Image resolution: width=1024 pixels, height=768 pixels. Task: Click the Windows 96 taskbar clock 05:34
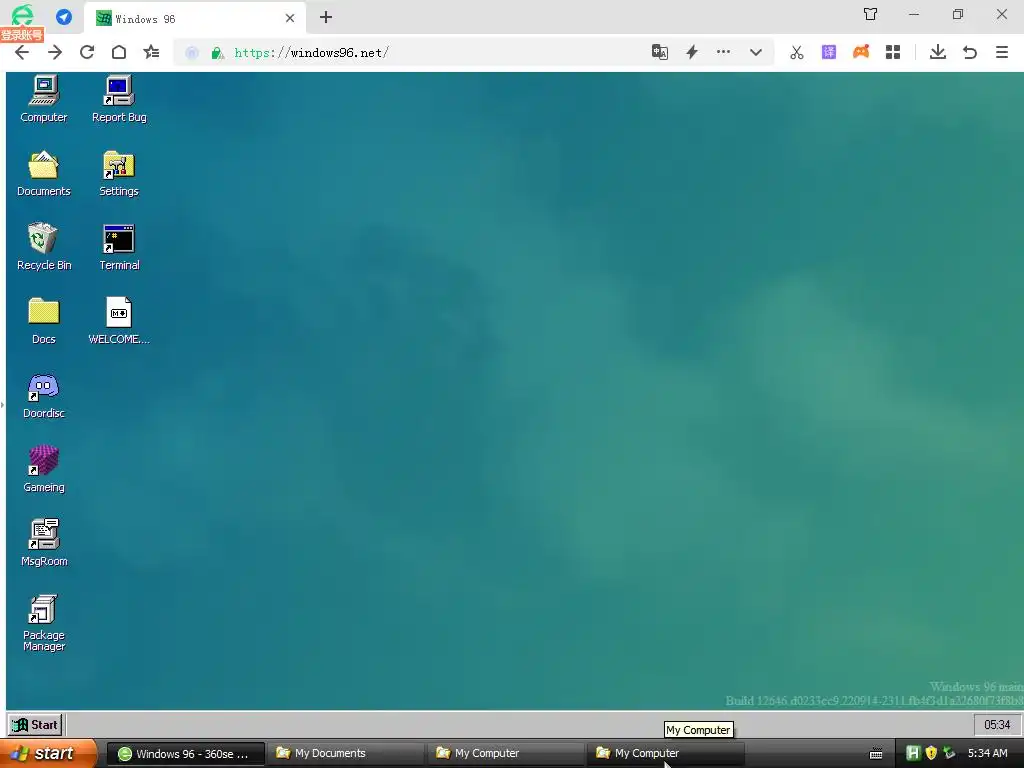click(997, 725)
